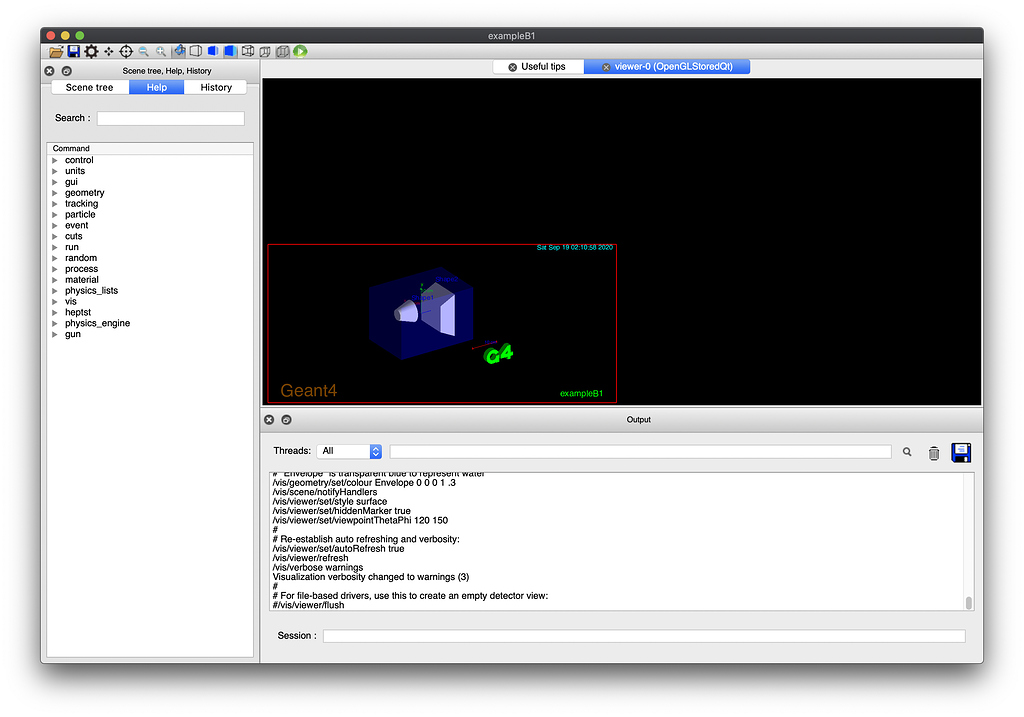Expand the physics_lists command node
The height and width of the screenshot is (717, 1024).
point(55,291)
